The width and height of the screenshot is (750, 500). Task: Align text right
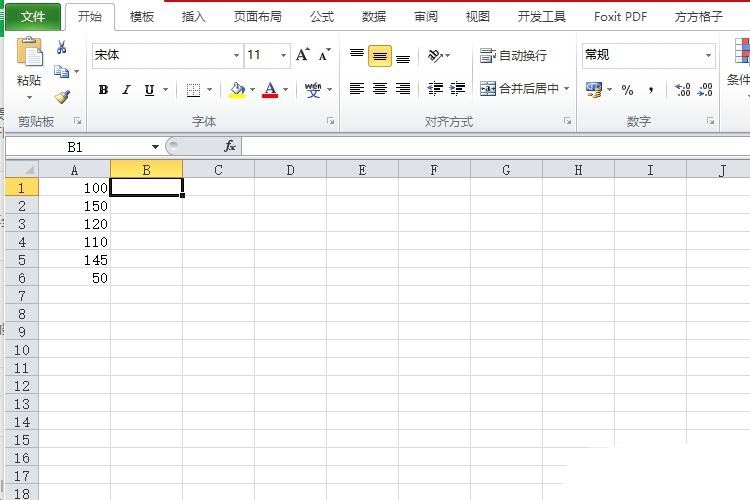pyautogui.click(x=403, y=89)
